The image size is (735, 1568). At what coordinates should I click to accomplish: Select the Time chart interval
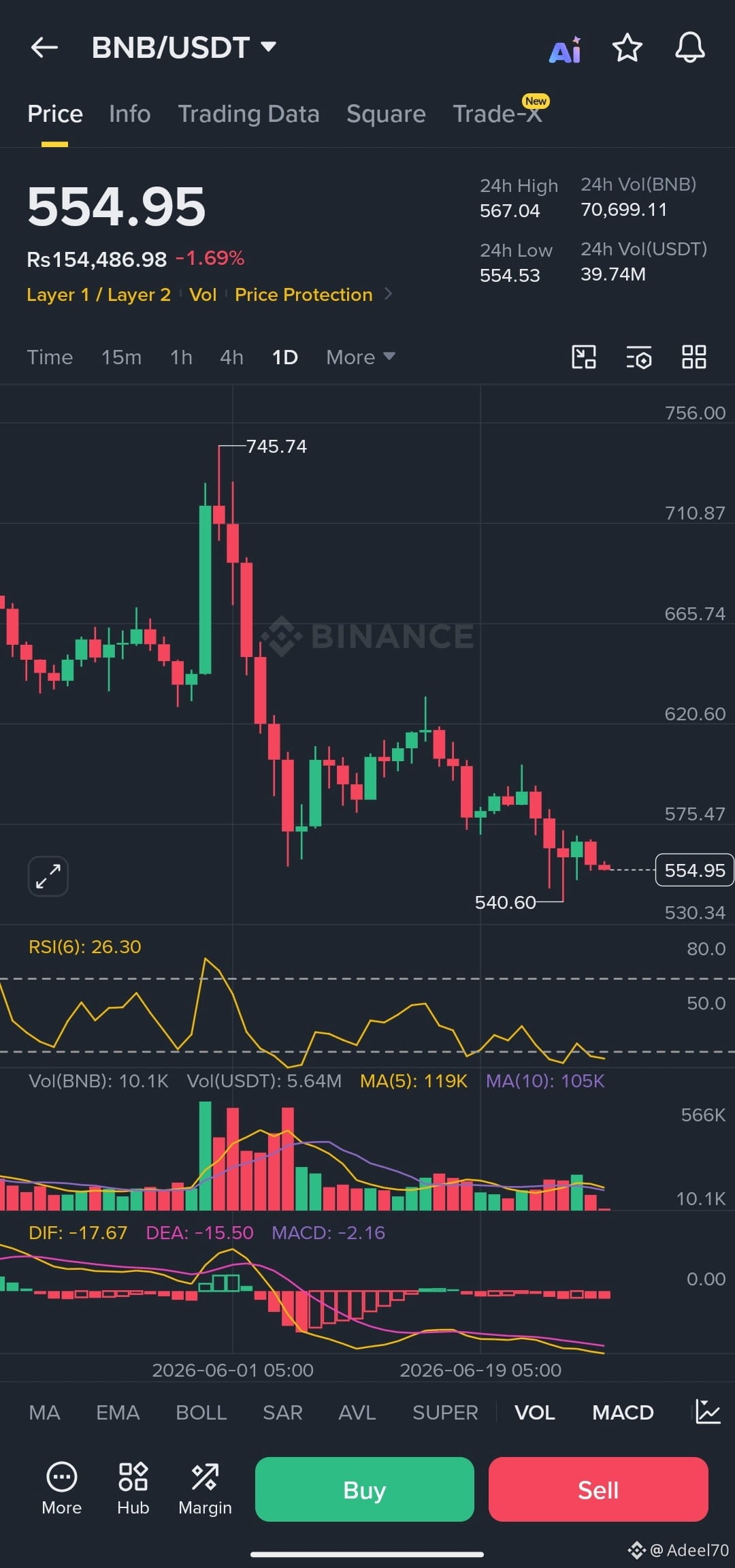tap(50, 357)
